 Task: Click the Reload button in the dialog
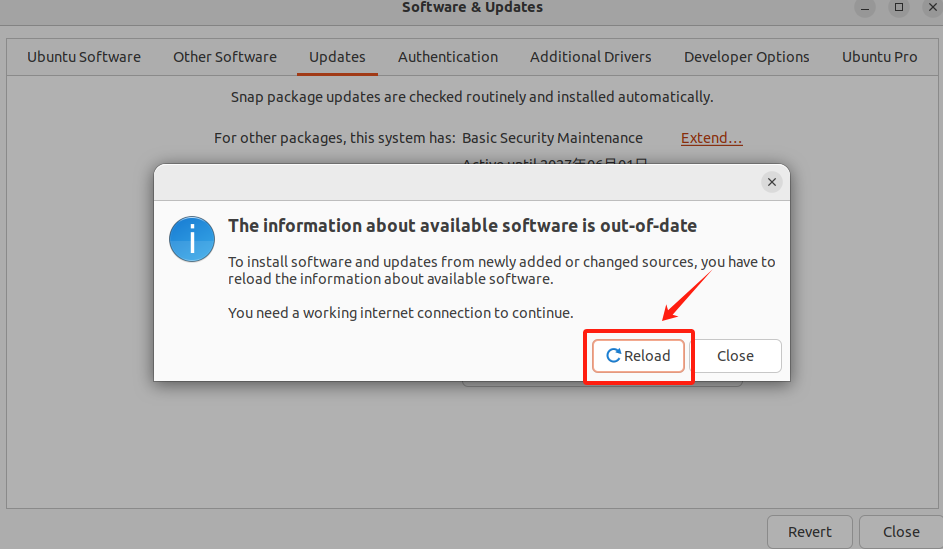638,356
